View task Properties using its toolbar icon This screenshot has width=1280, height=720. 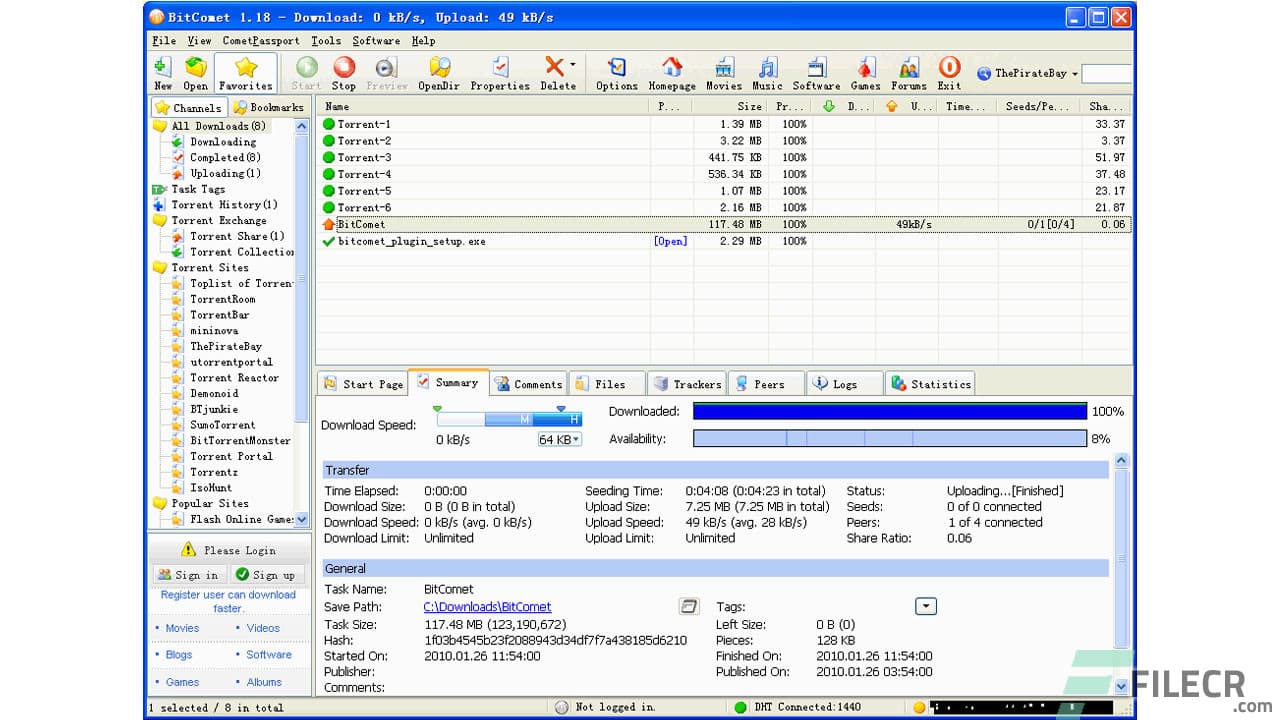[x=499, y=72]
